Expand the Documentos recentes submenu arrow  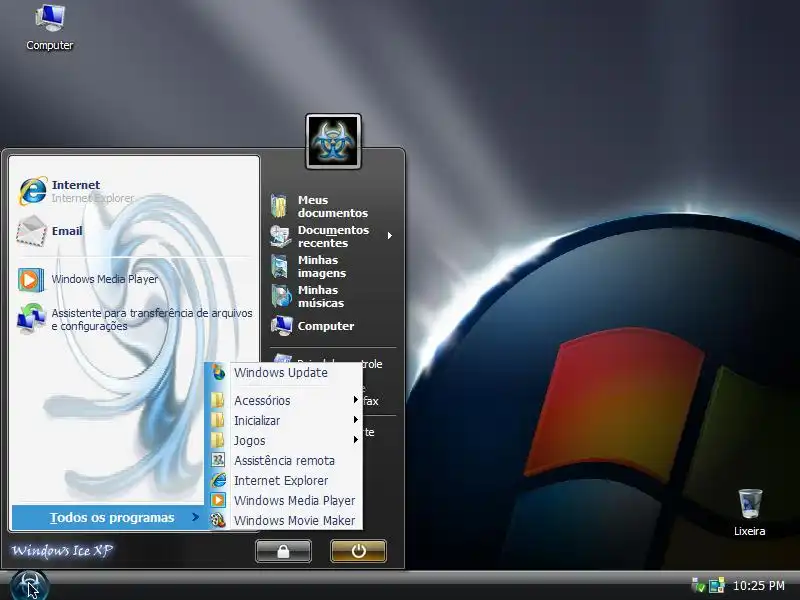(x=390, y=236)
